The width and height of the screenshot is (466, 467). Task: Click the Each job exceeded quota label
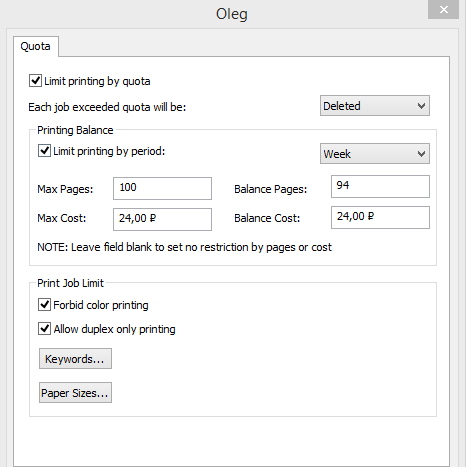(107, 107)
